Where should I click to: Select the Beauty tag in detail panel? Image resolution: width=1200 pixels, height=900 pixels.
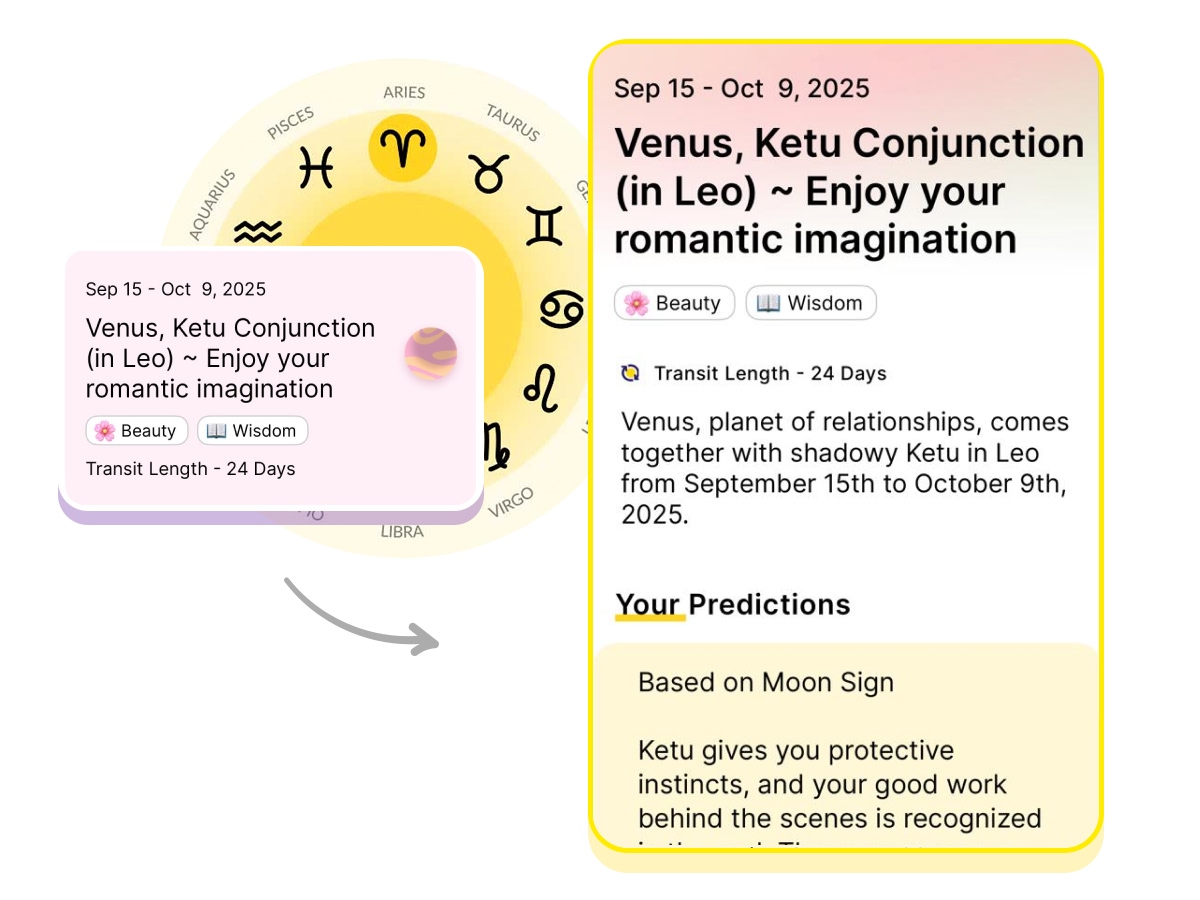pos(674,303)
